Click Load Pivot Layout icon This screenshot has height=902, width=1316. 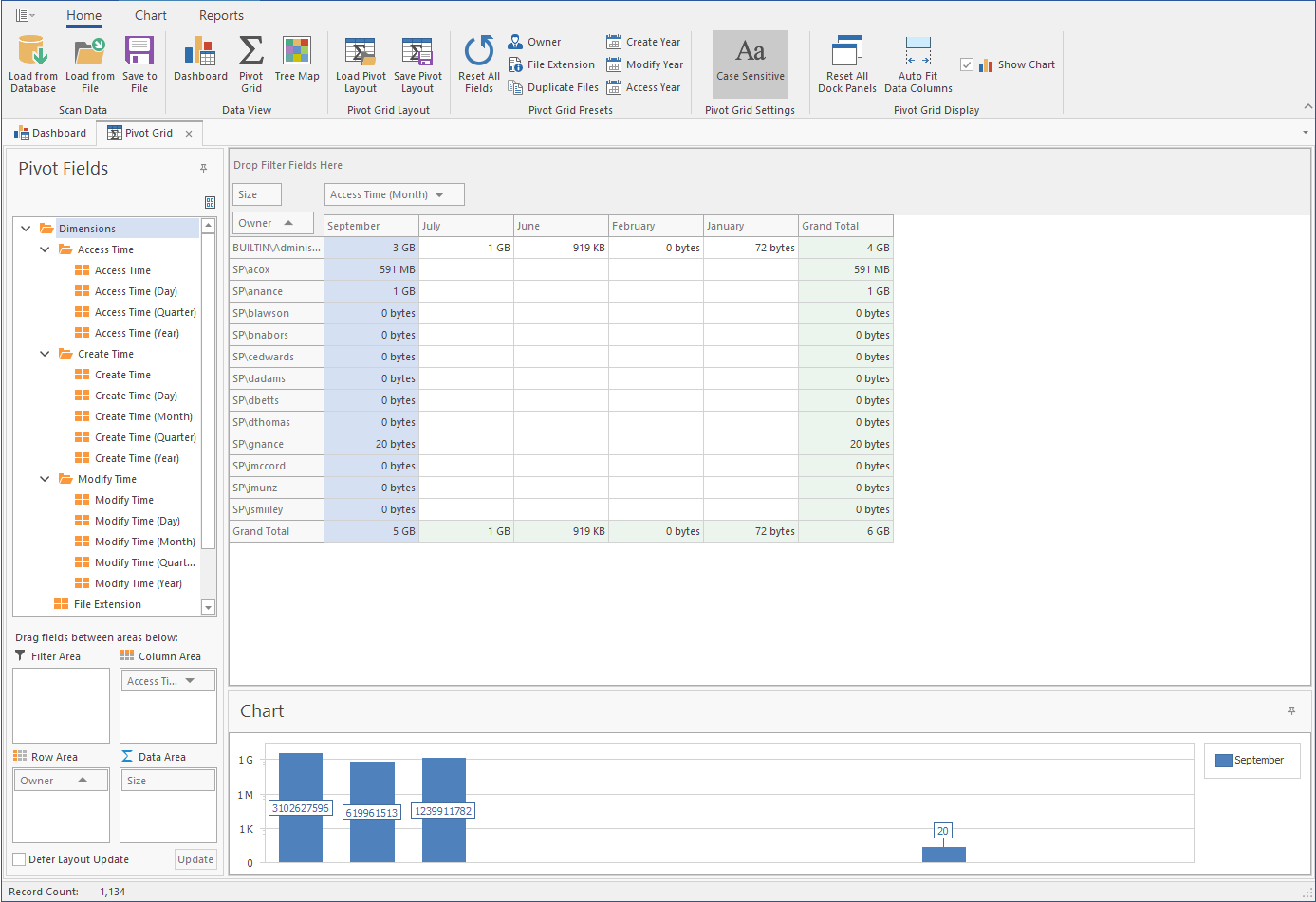point(361,53)
